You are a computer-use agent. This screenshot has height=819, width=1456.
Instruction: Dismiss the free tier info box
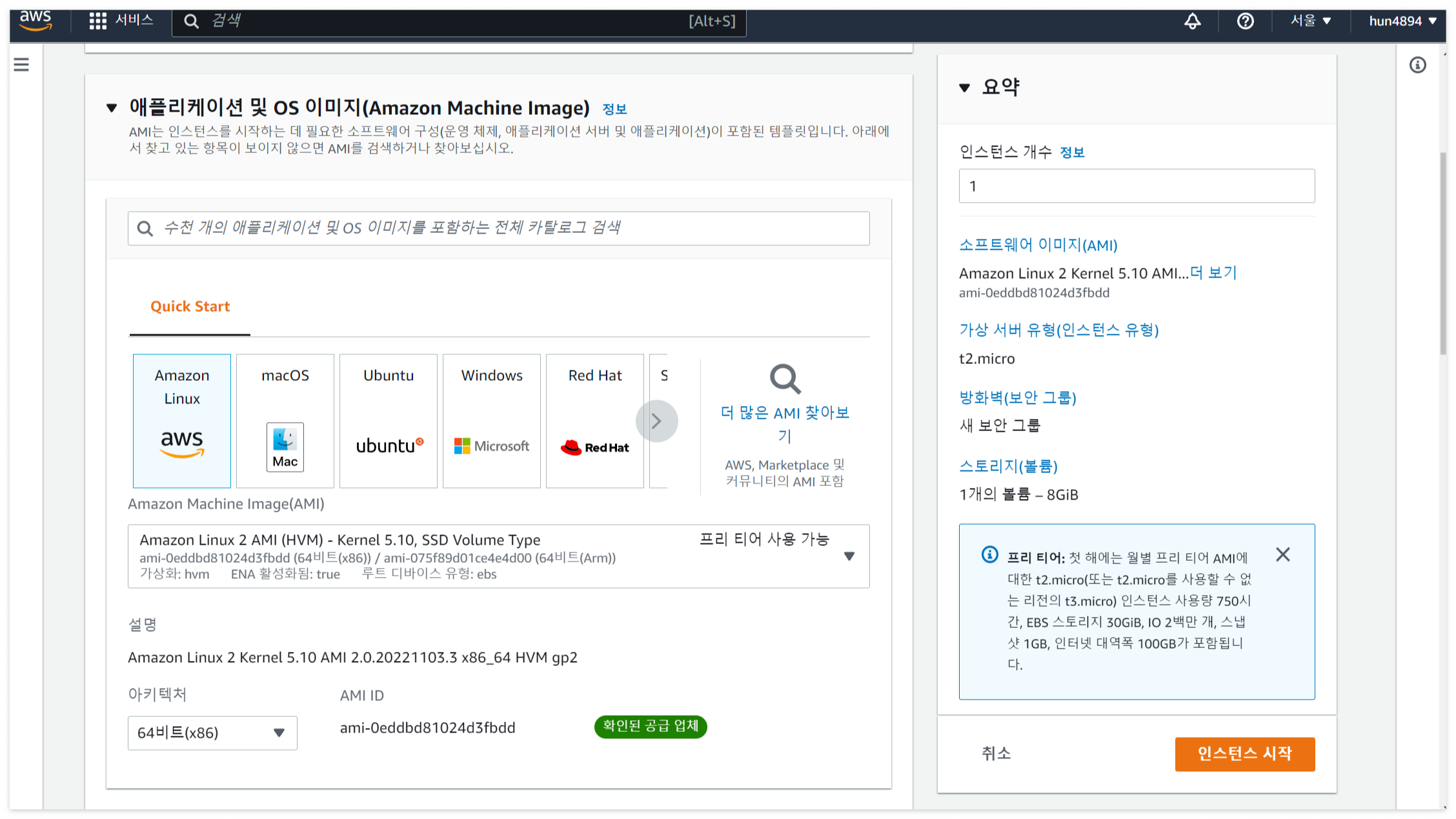pyautogui.click(x=1282, y=554)
